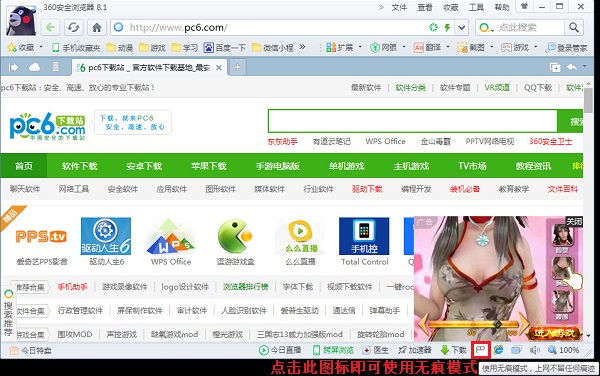The height and width of the screenshot is (376, 600).
Task: Click the 动漫 bookmark folder
Action: point(119,48)
